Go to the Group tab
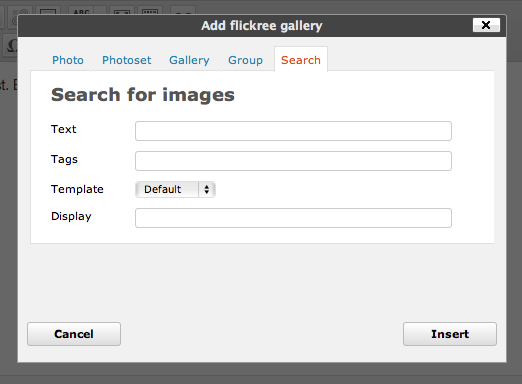Image resolution: width=522 pixels, height=384 pixels. pos(245,60)
